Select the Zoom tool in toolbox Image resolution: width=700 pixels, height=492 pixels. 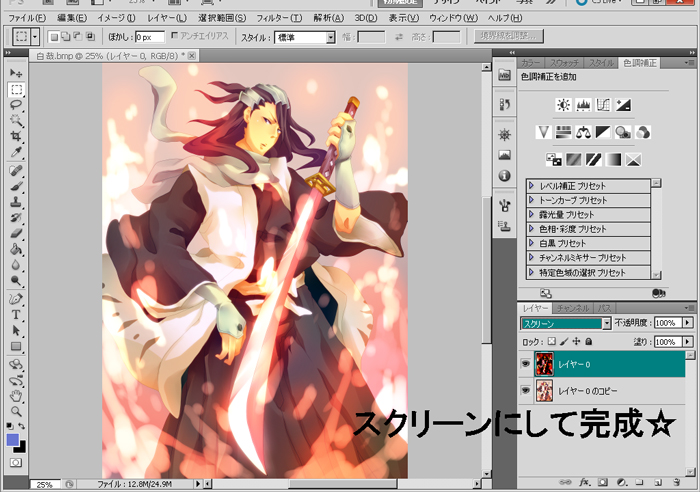tap(16, 410)
